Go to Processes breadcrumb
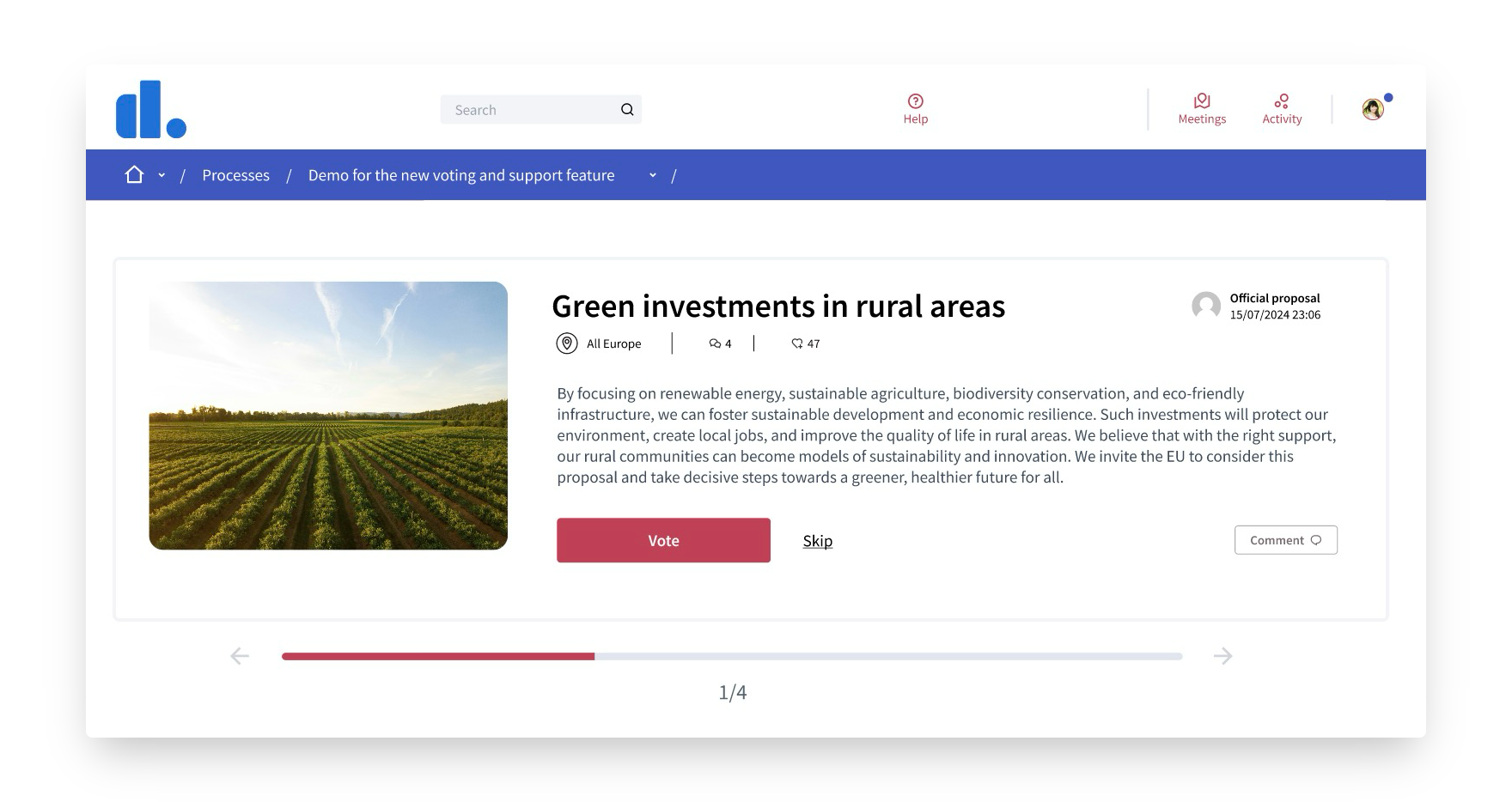The image size is (1512, 802). [x=235, y=175]
